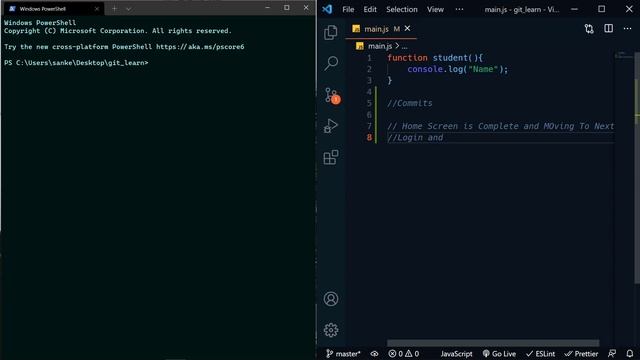This screenshot has width=640, height=360.
Task: Split the editor to the right
Action: [x=609, y=29]
